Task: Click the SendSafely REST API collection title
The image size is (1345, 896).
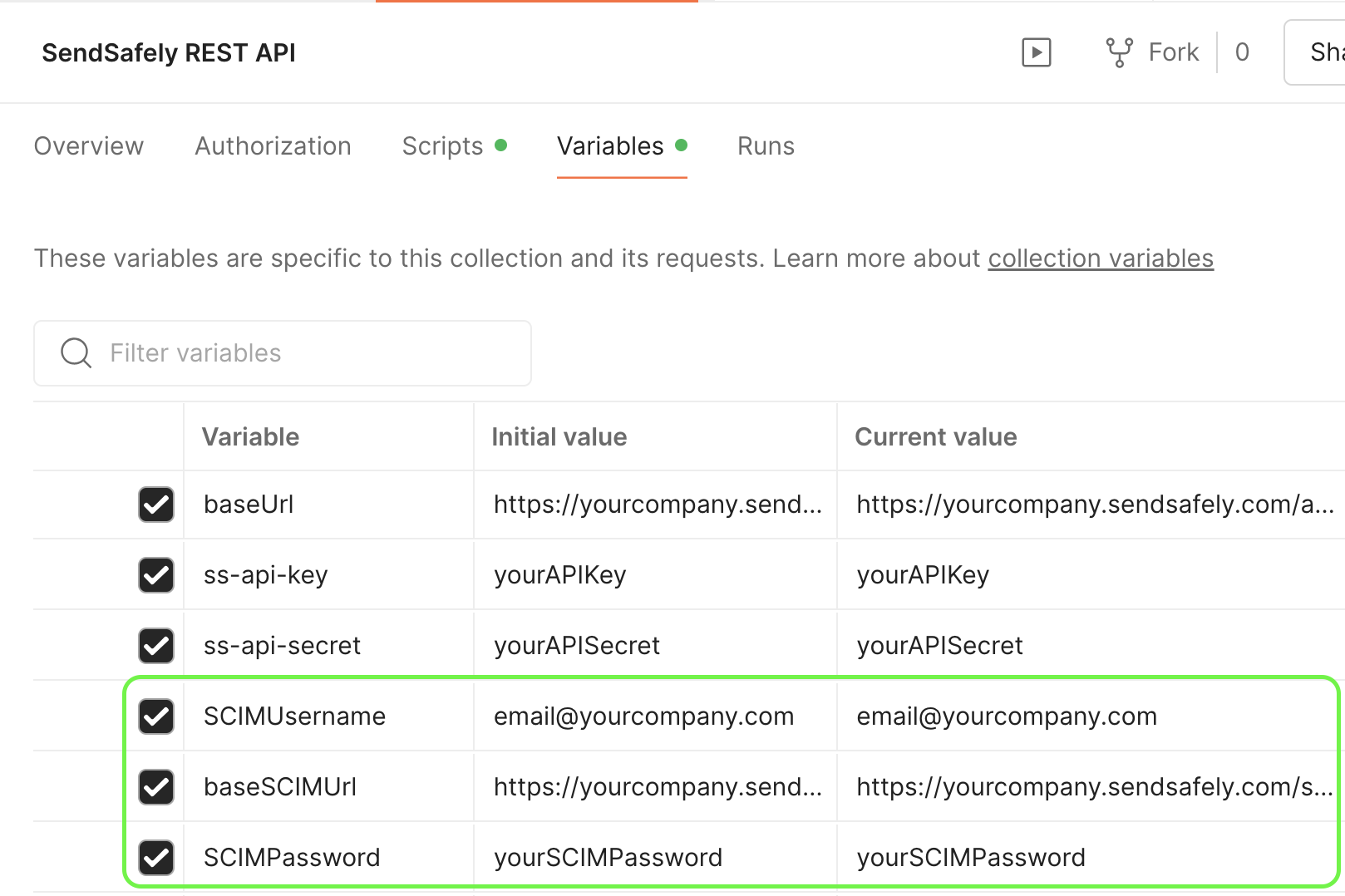Action: (x=169, y=53)
